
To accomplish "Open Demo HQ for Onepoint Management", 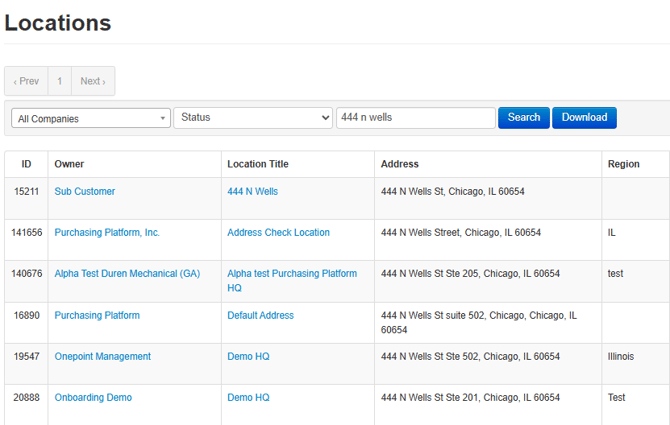I will (248, 356).
